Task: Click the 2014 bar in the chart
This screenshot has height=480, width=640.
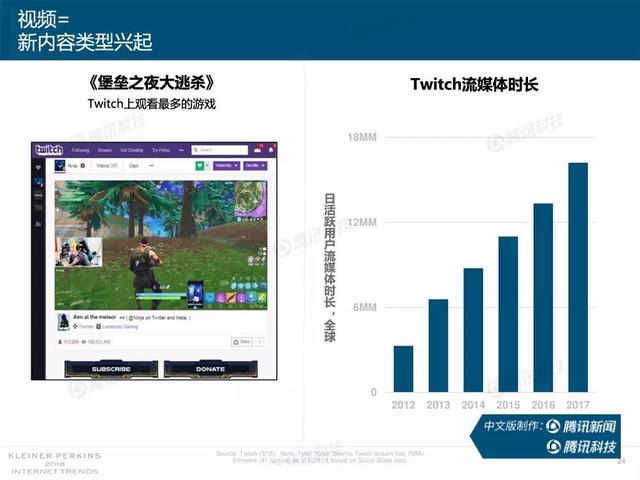Action: [473, 330]
